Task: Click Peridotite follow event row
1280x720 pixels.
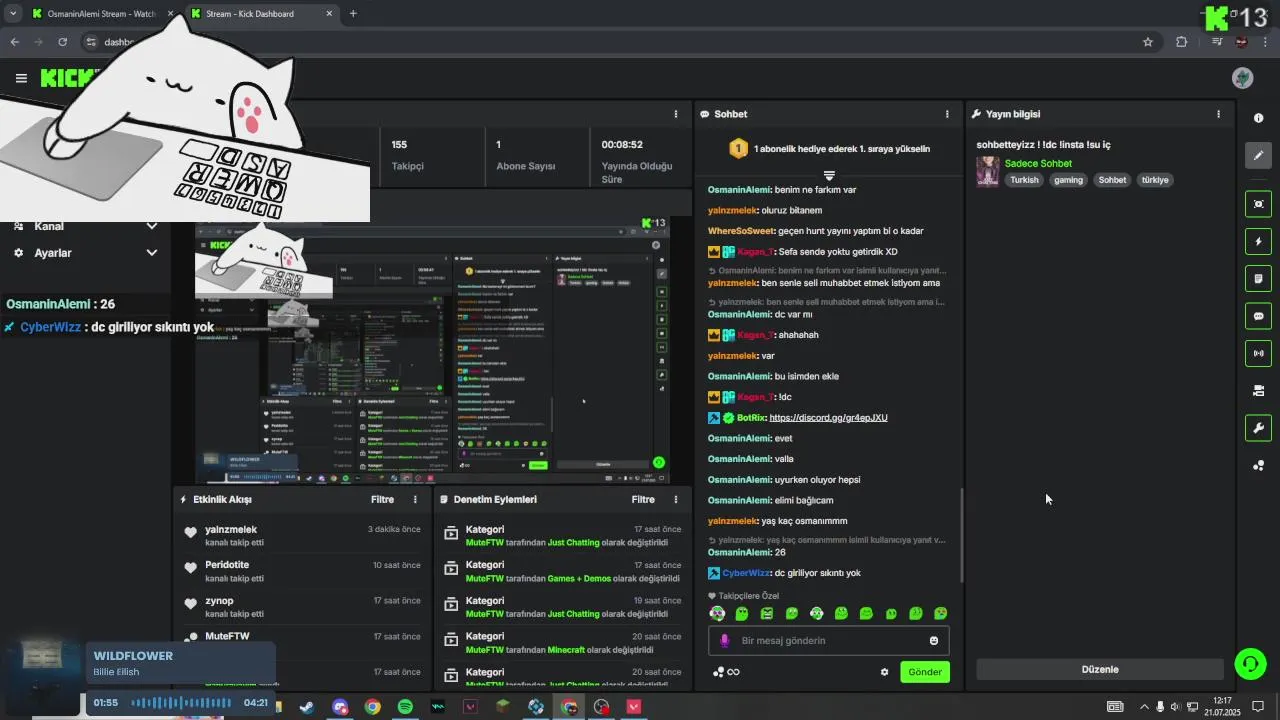Action: (x=302, y=571)
